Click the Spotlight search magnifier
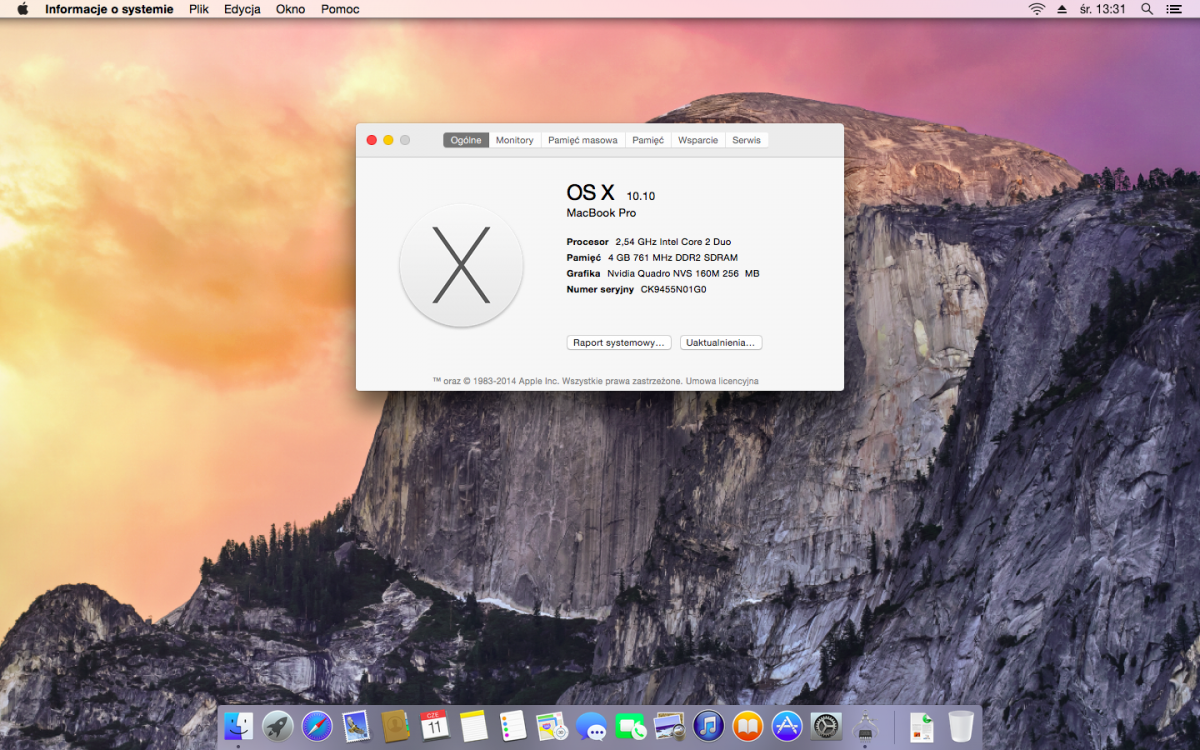Screen dimensions: 1200x750 click(x=1147, y=9)
